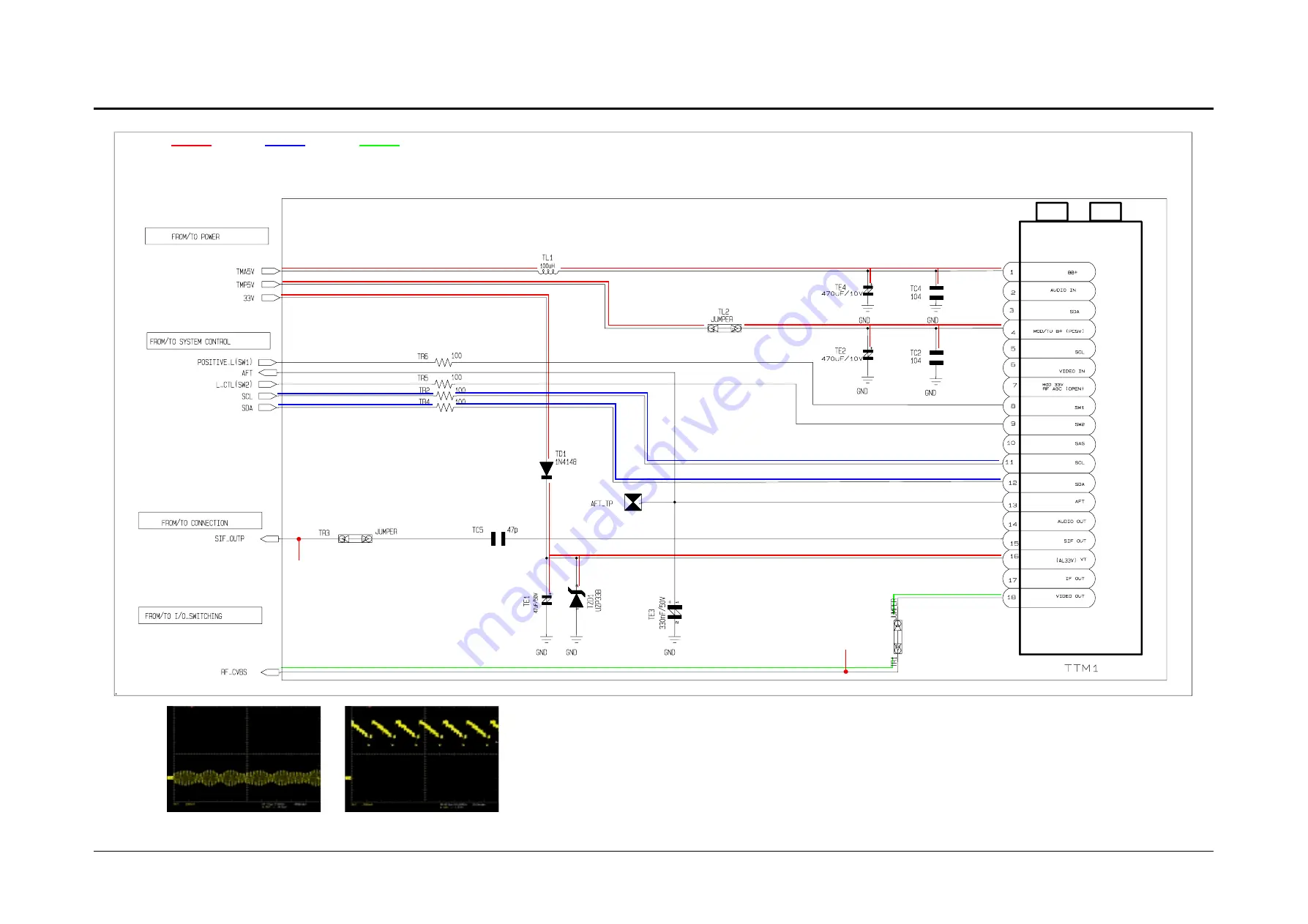Screen dimensions: 1308x924
Task: Click the 33V port arrow symbol
Action: (x=270, y=298)
